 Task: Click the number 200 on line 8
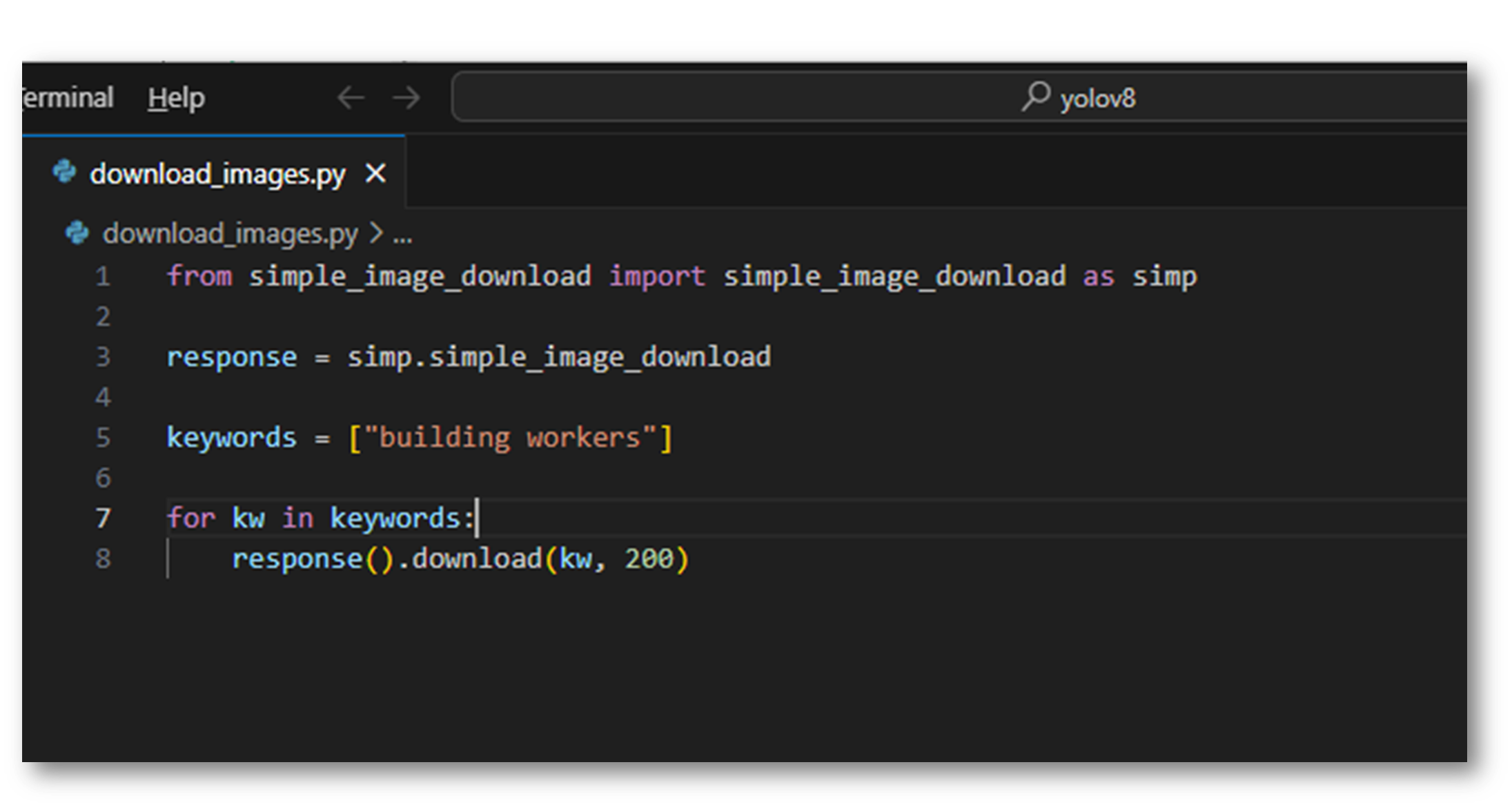649,558
